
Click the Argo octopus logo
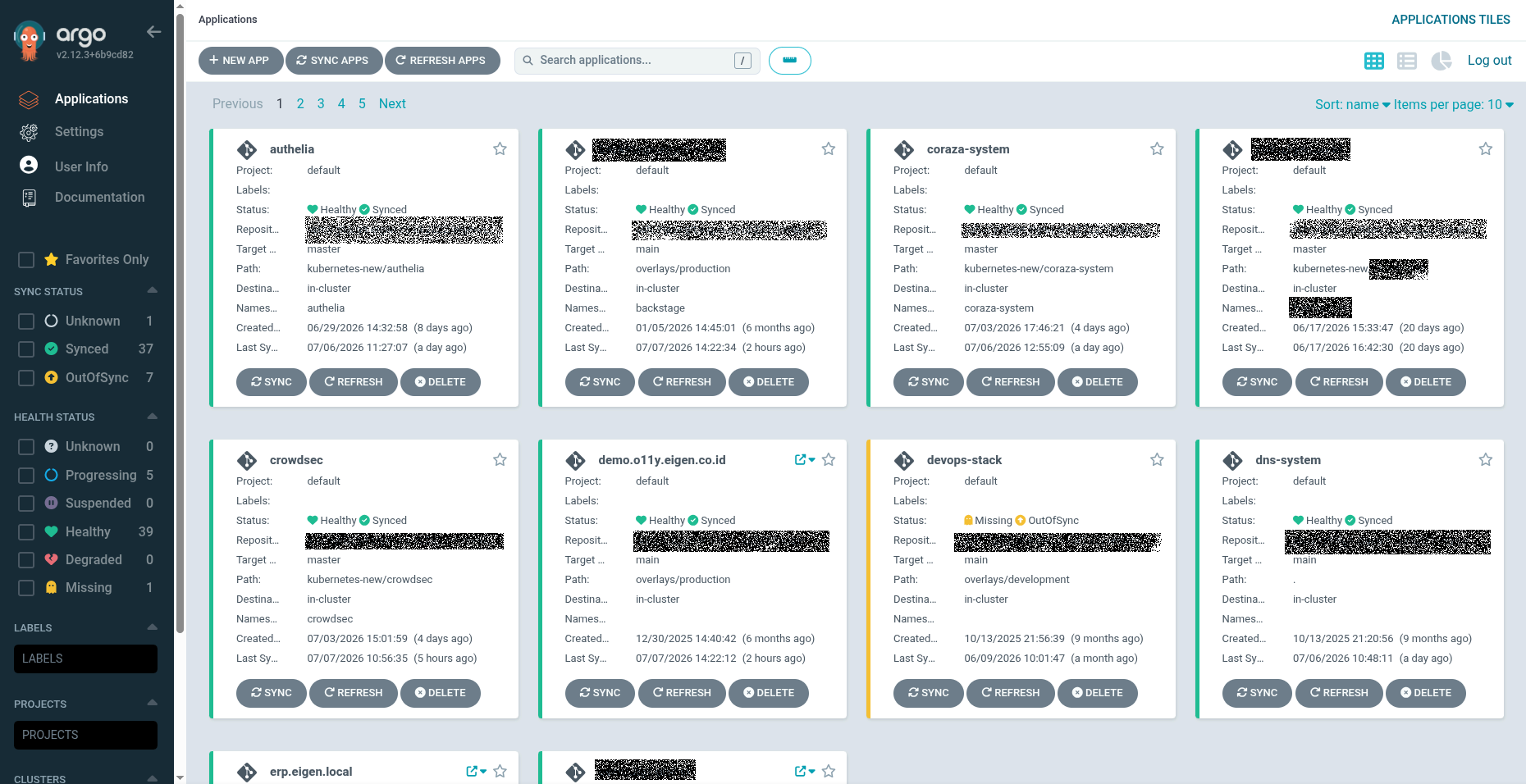click(30, 41)
